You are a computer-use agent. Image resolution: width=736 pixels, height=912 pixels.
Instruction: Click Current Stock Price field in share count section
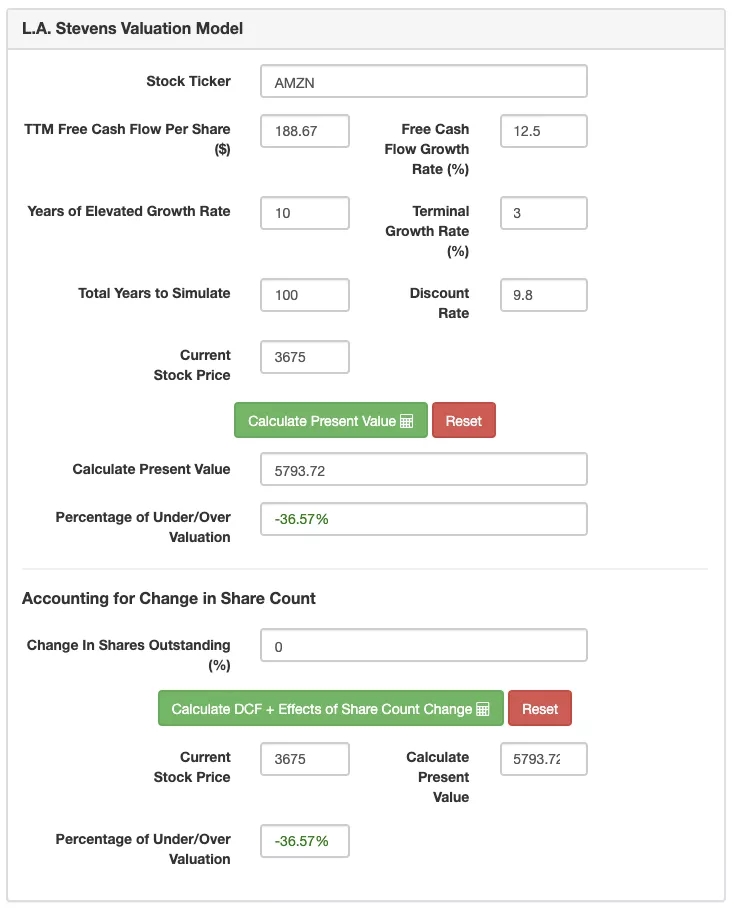(x=305, y=759)
